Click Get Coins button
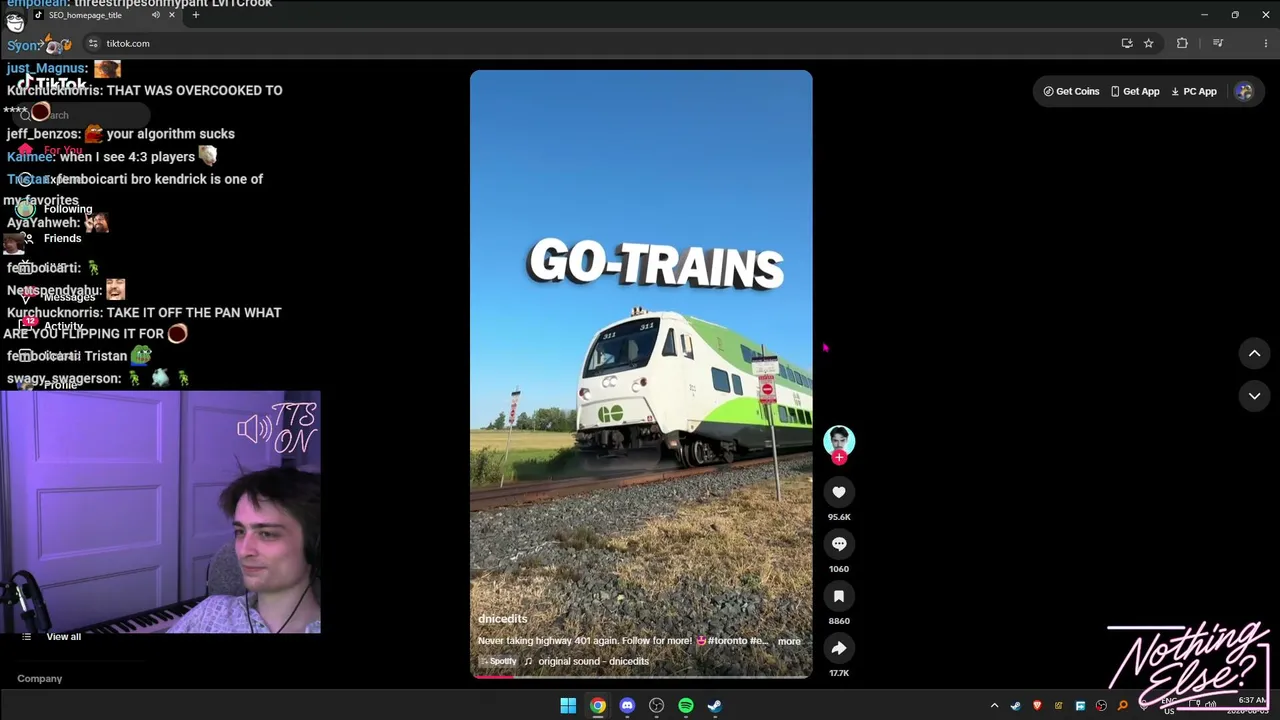 pyautogui.click(x=1071, y=91)
